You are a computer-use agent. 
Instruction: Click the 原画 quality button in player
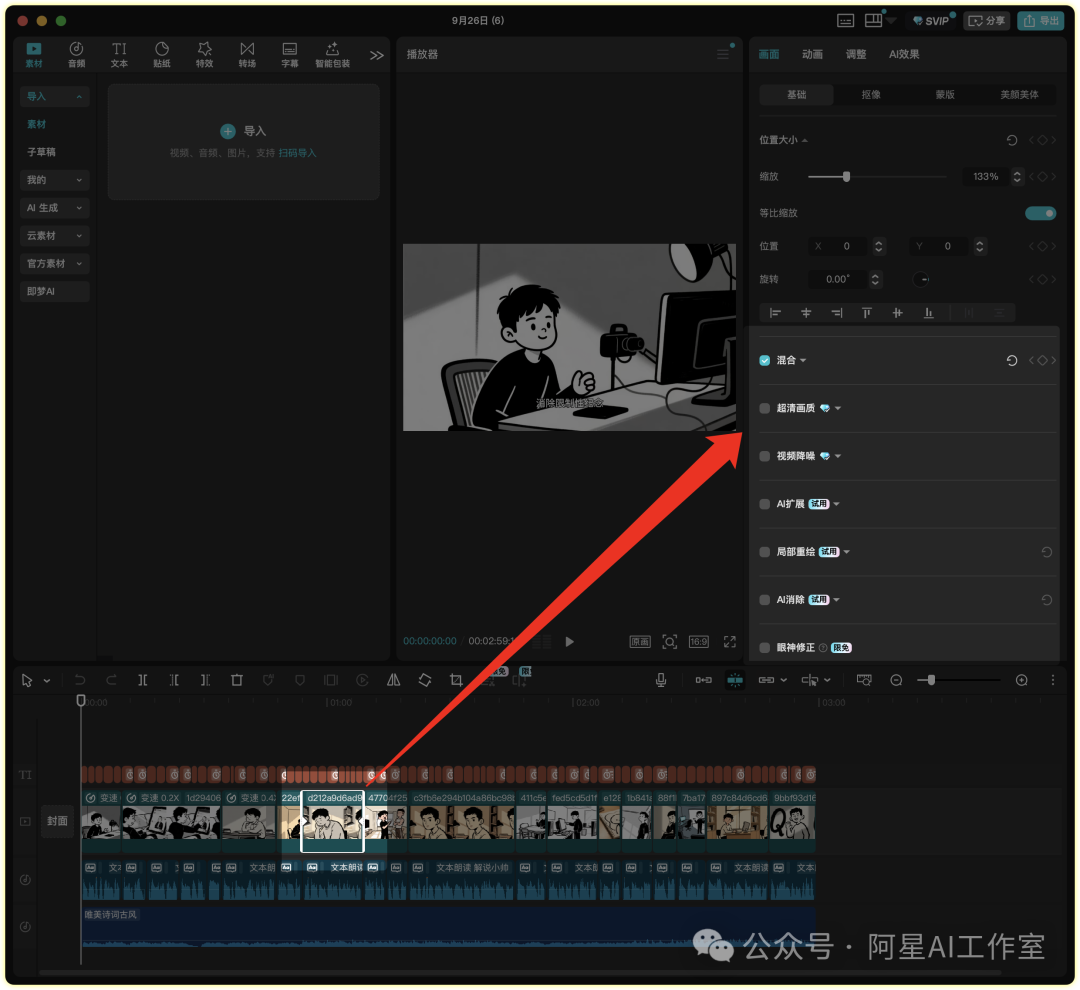[640, 641]
